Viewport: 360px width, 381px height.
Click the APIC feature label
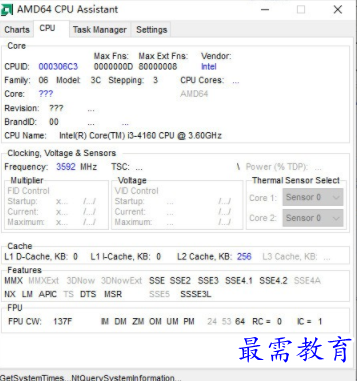(48, 294)
